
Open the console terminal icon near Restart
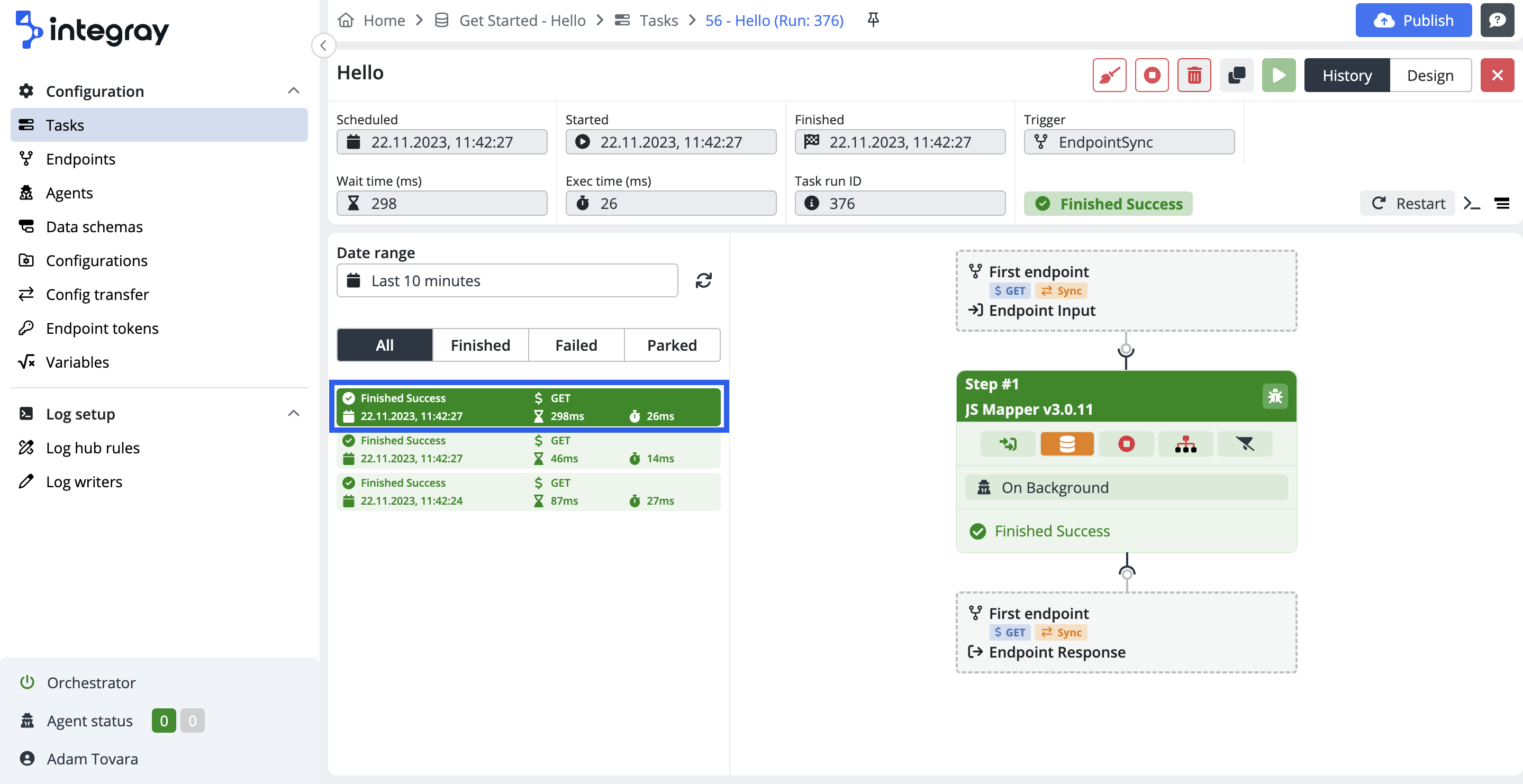[1472, 203]
